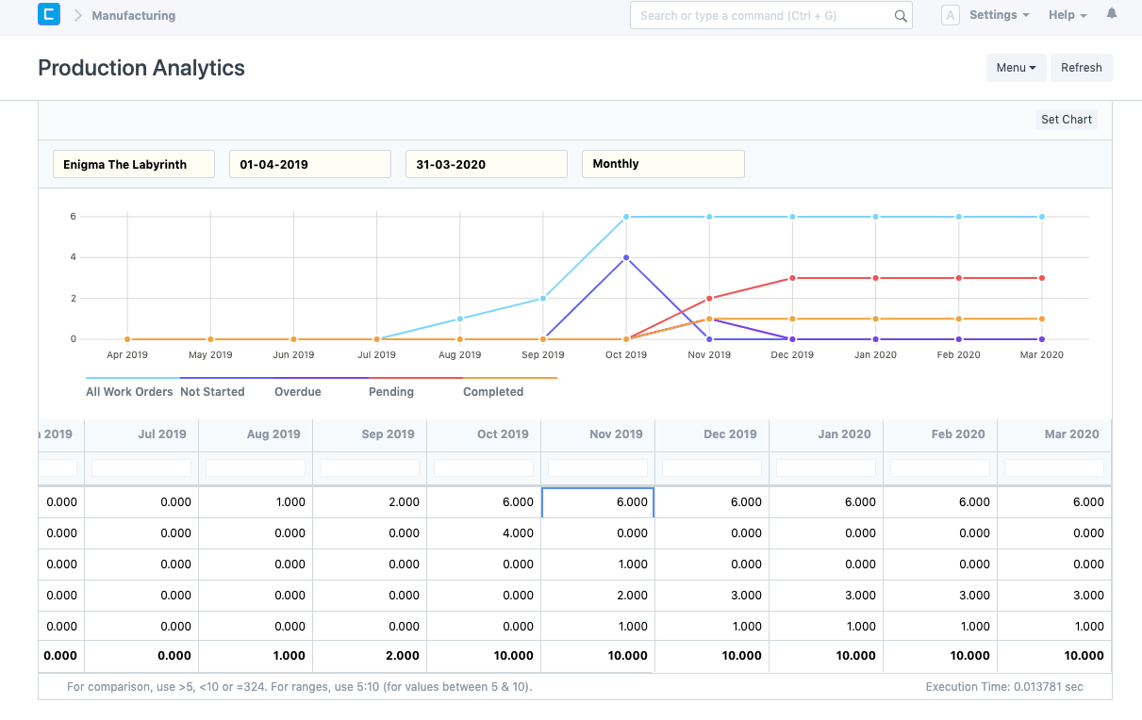Click the from-date field 01-04-2019
Screen dimensions: 1142x720
(310, 164)
